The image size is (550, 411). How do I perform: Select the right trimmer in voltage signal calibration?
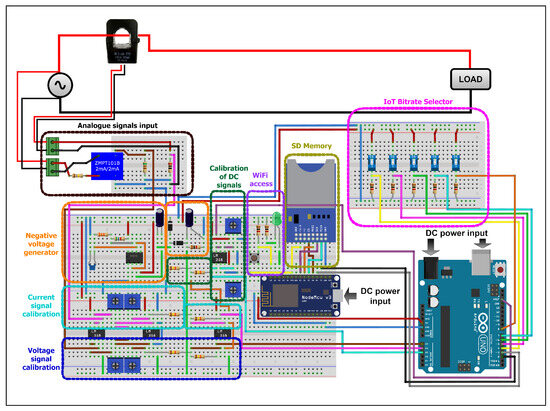[132, 365]
